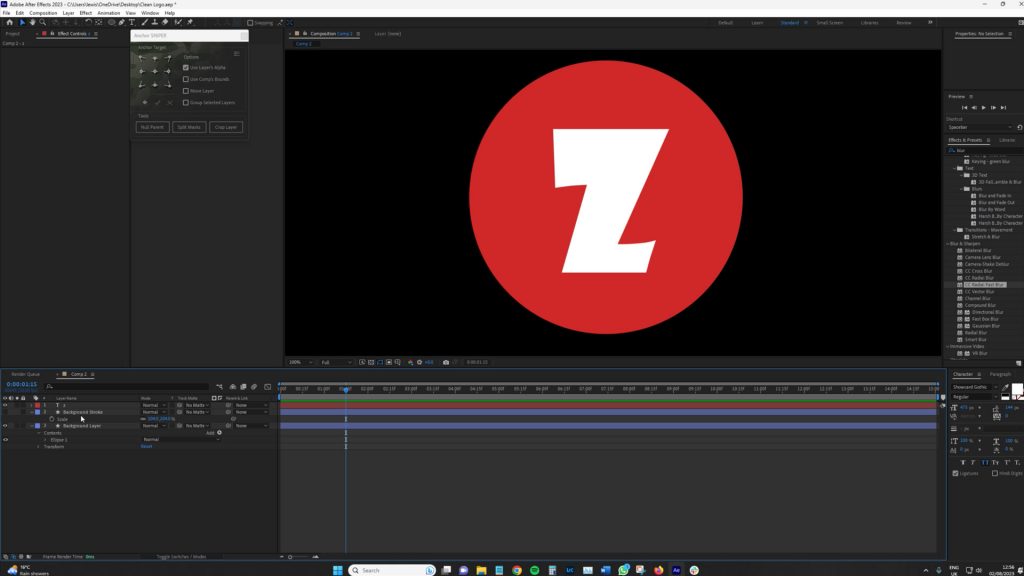Click the Null Parent button
The height and width of the screenshot is (576, 1024).
(152, 127)
